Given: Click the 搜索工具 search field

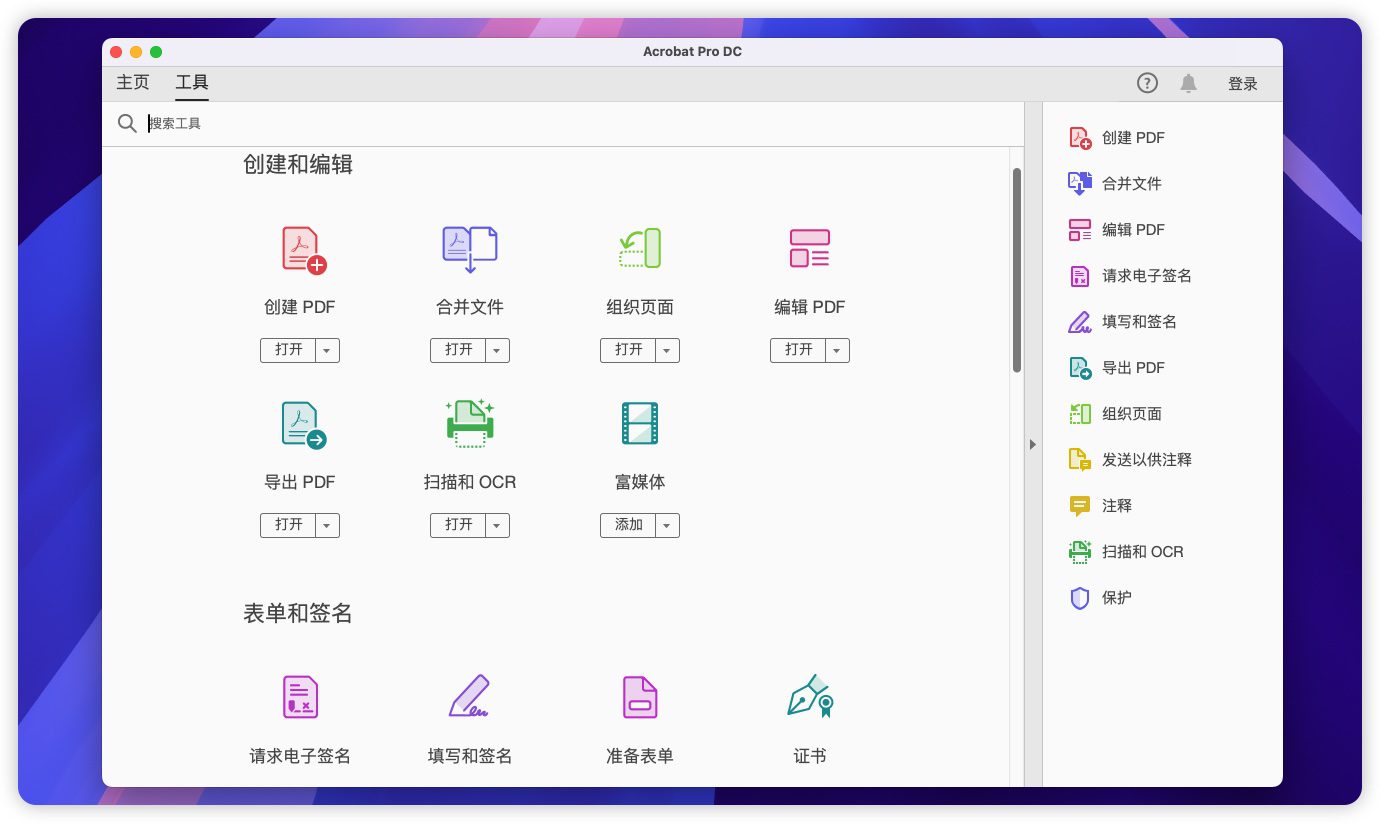Looking at the screenshot, I should (x=500, y=123).
